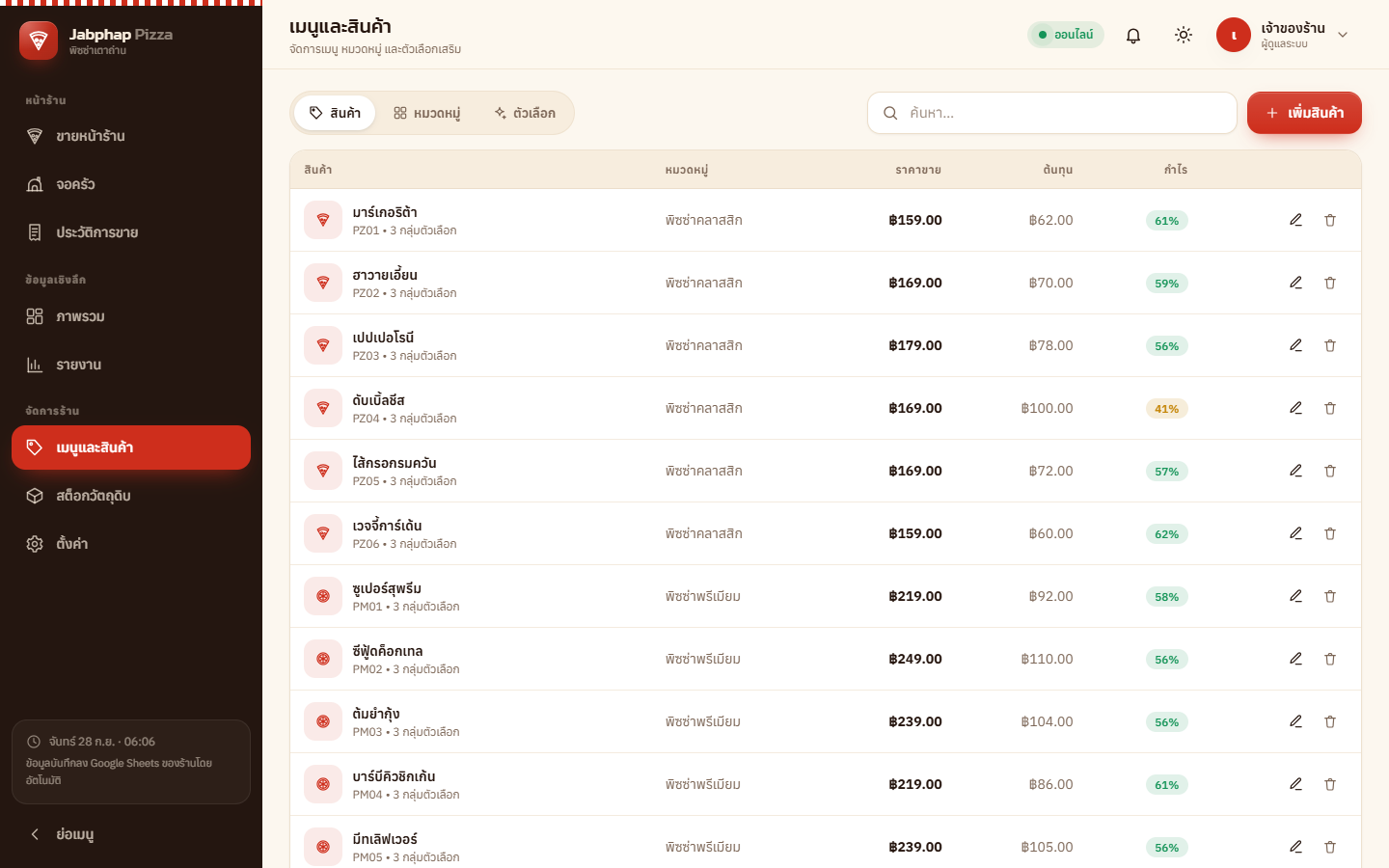
Task: Click the Jabphap Pizza logo icon
Action: (x=39, y=41)
